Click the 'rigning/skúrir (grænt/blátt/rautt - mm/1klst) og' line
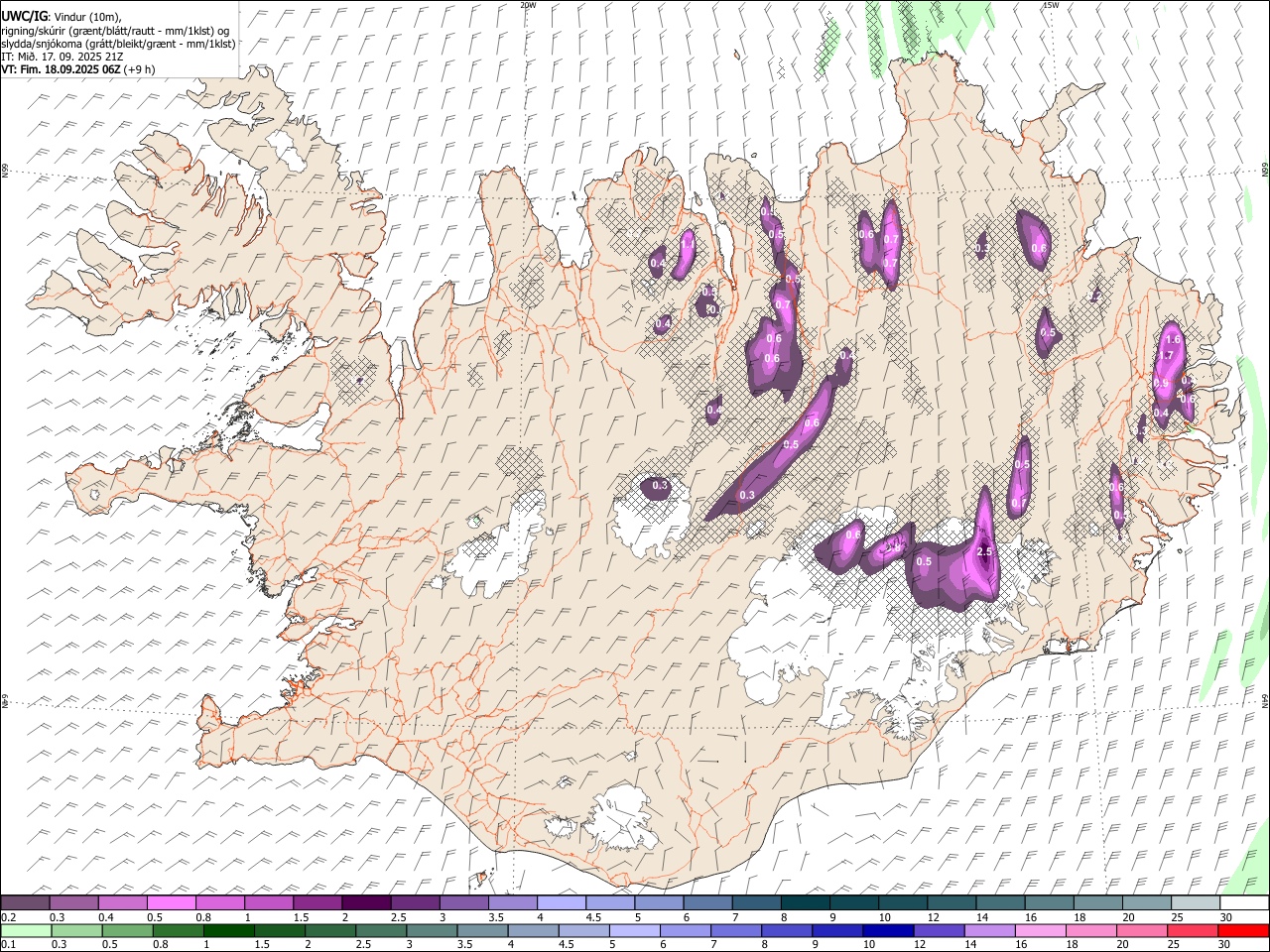 116,31
